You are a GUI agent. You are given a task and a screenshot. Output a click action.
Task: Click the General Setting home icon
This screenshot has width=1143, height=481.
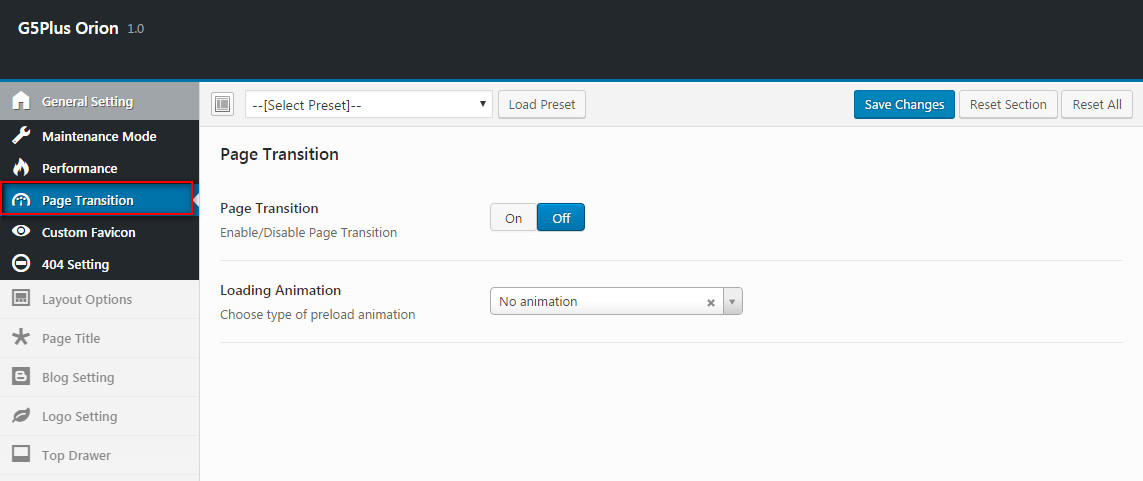click(x=21, y=101)
